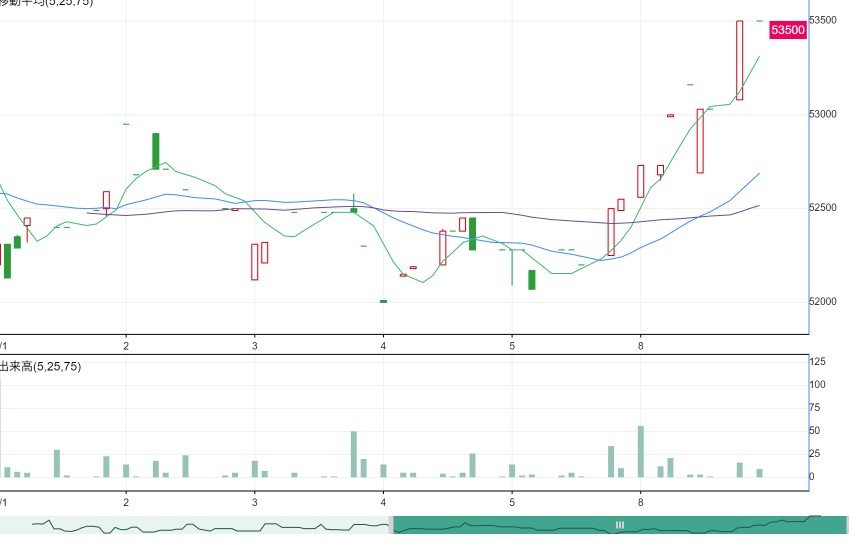
Task: Click the tall green candle just after date 2
Action: (x=156, y=151)
